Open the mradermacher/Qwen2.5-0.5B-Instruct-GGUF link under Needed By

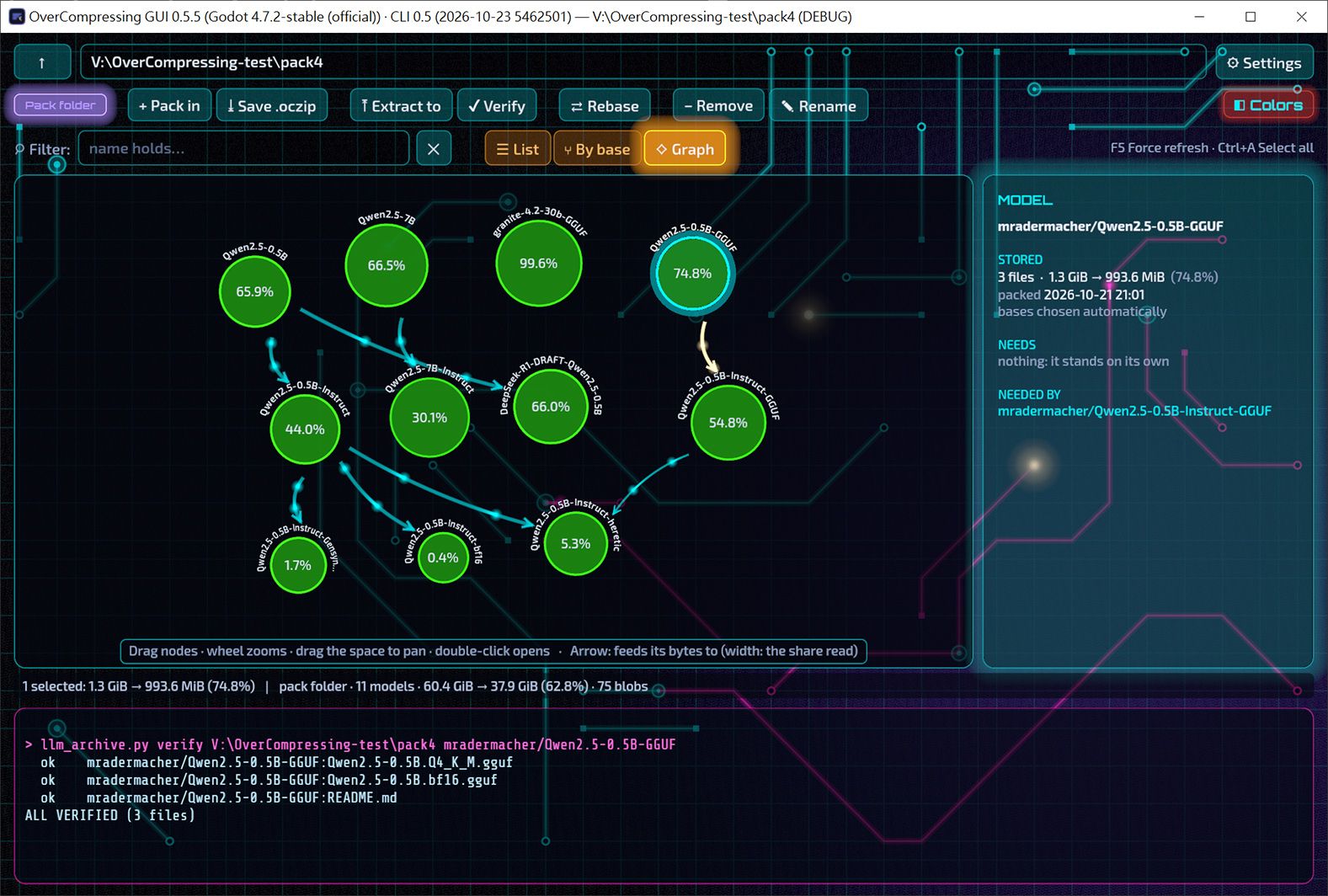pos(1134,411)
